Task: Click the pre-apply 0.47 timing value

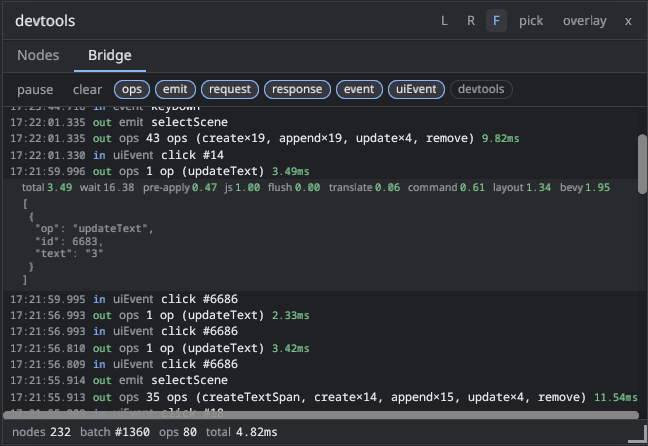Action: 180,188
